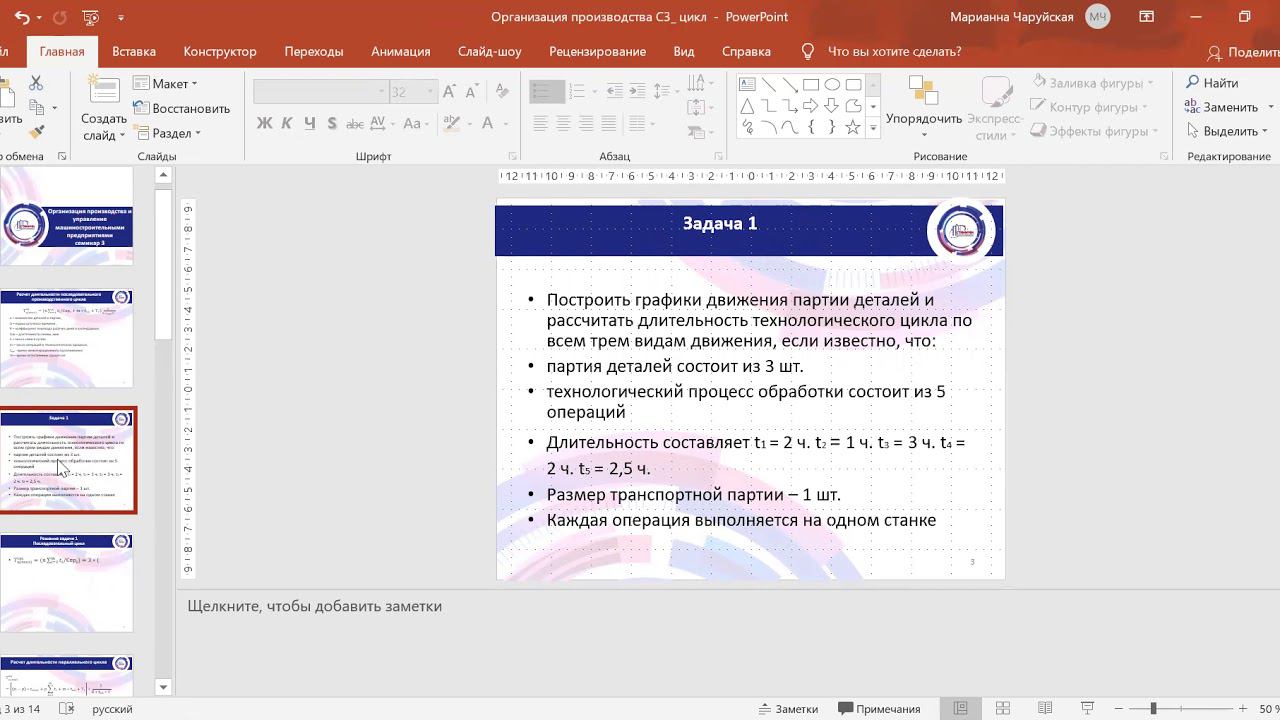Open the Переходы ribbon tab
The image size is (1280, 720).
click(x=314, y=51)
